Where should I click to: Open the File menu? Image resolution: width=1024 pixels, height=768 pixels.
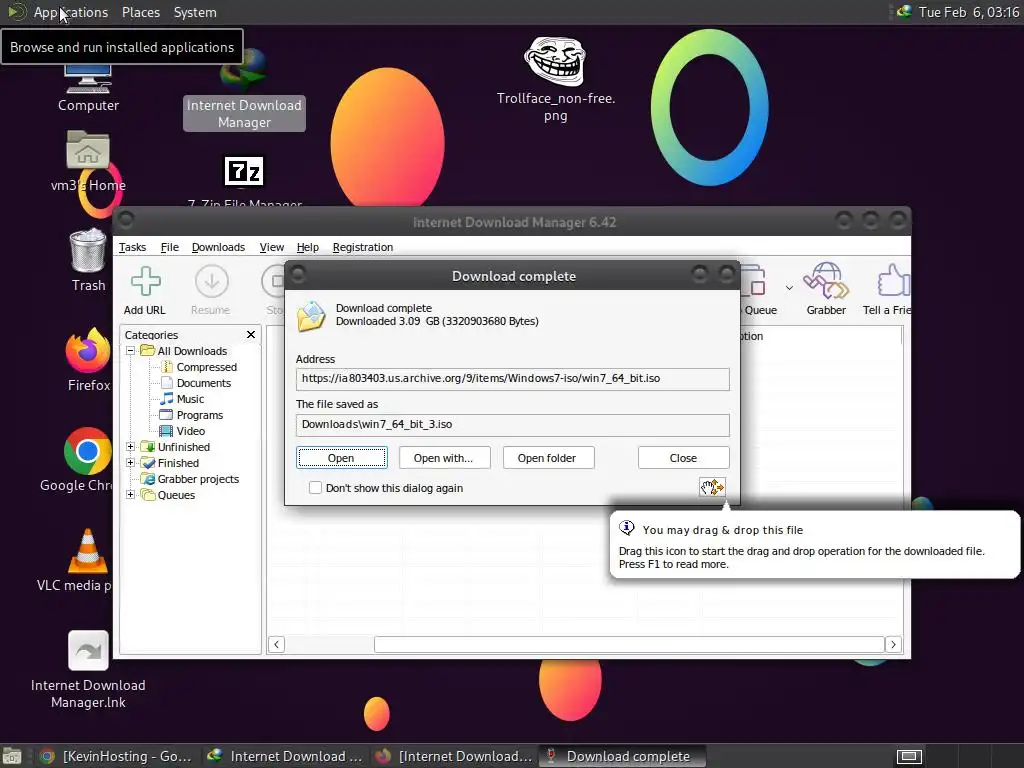170,247
